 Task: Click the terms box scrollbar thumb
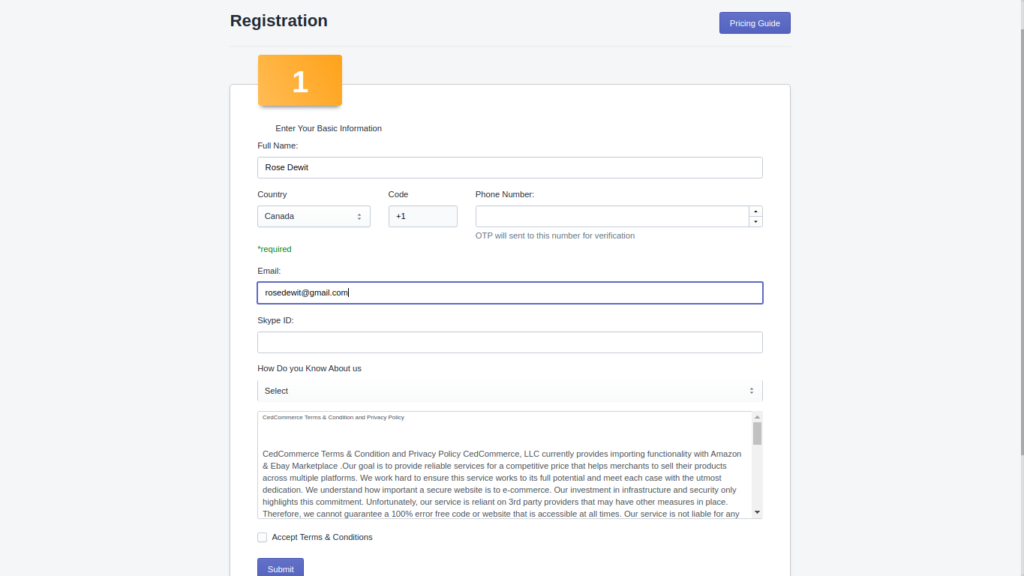(757, 434)
